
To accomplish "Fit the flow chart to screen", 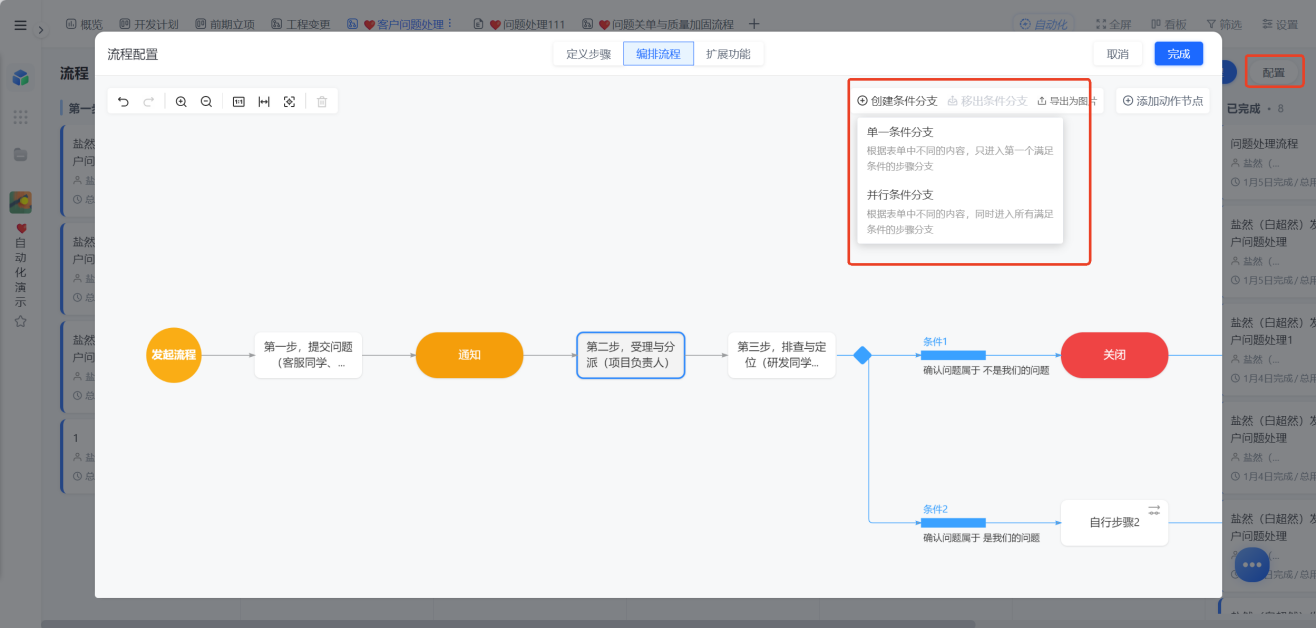I will point(289,101).
